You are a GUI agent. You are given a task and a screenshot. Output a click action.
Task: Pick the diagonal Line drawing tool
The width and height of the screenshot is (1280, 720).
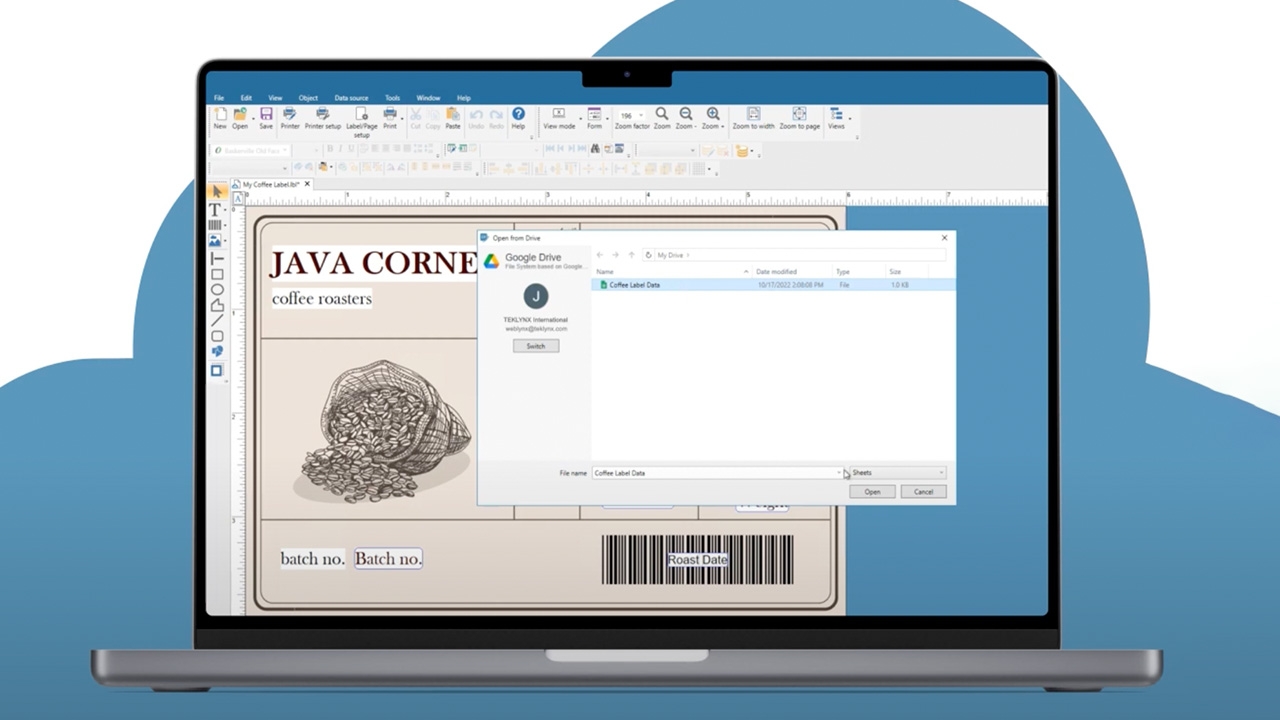tap(216, 320)
